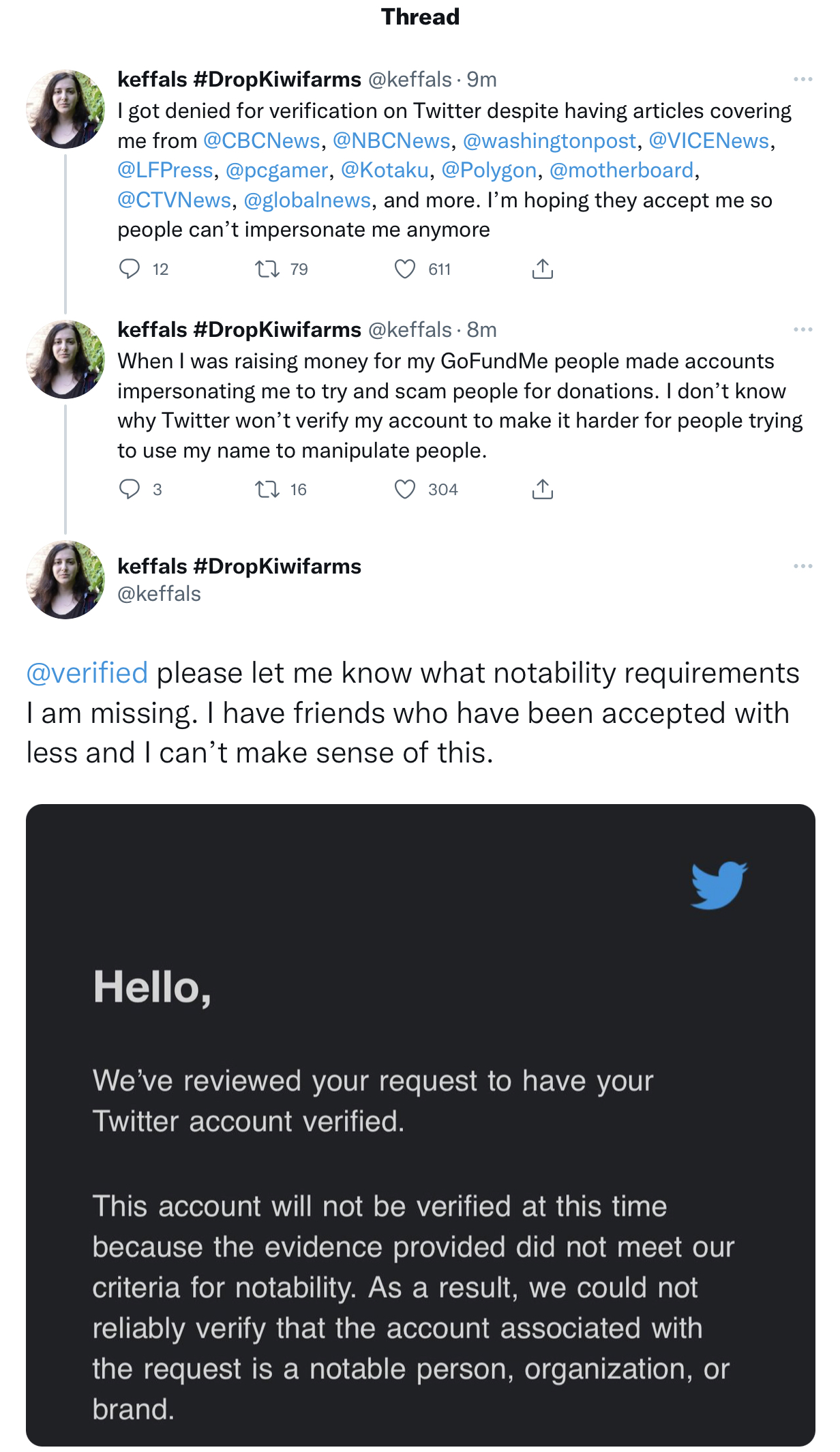The image size is (840, 1452).
Task: Retweet the GoFundMe tweet with 16 retweets
Action: click(267, 489)
